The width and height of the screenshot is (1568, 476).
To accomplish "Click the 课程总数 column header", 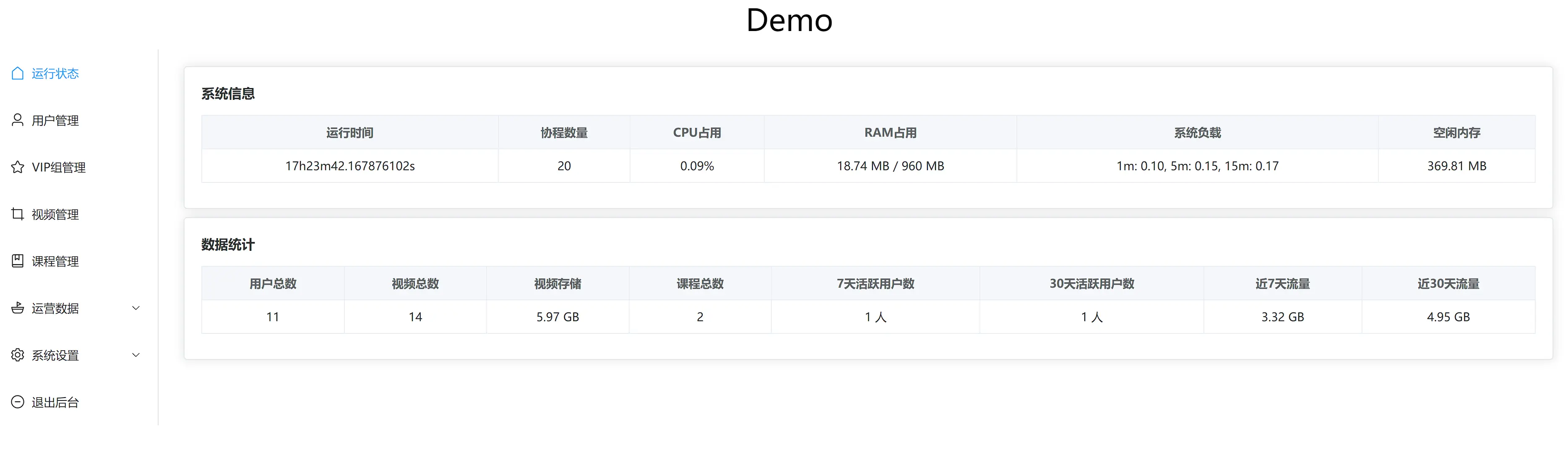I will (x=700, y=283).
